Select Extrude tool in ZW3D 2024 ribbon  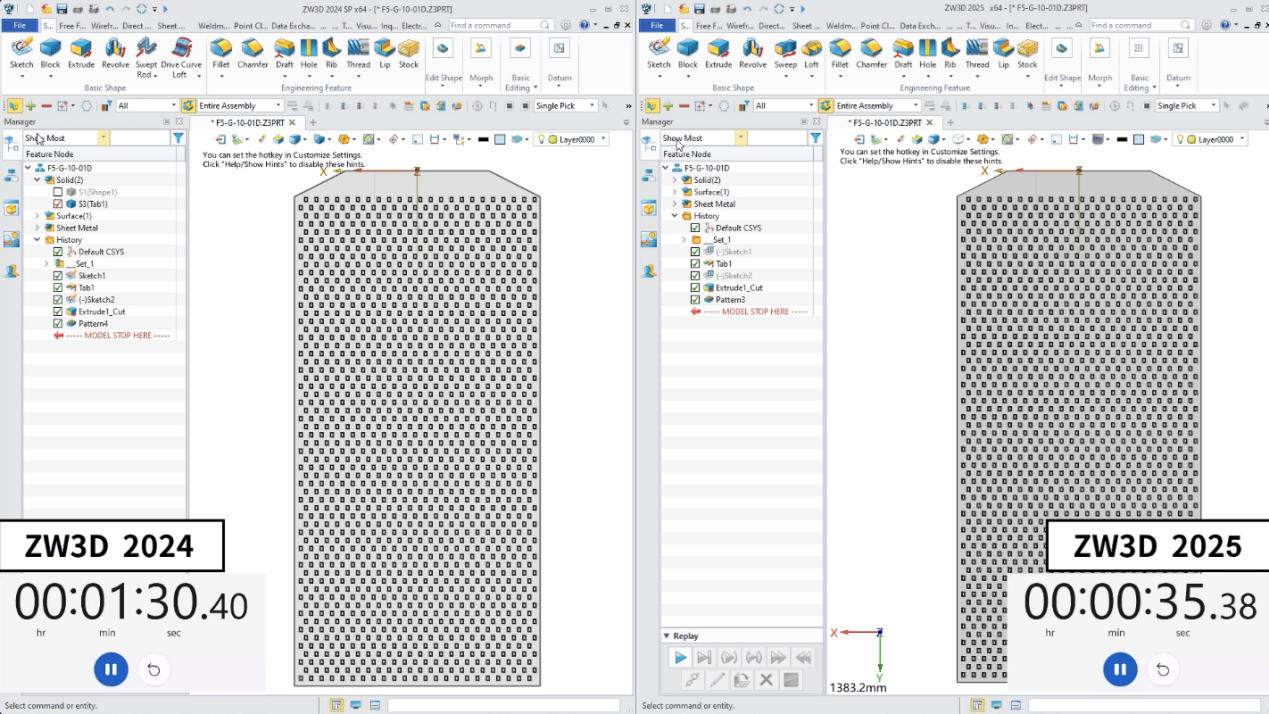81,52
